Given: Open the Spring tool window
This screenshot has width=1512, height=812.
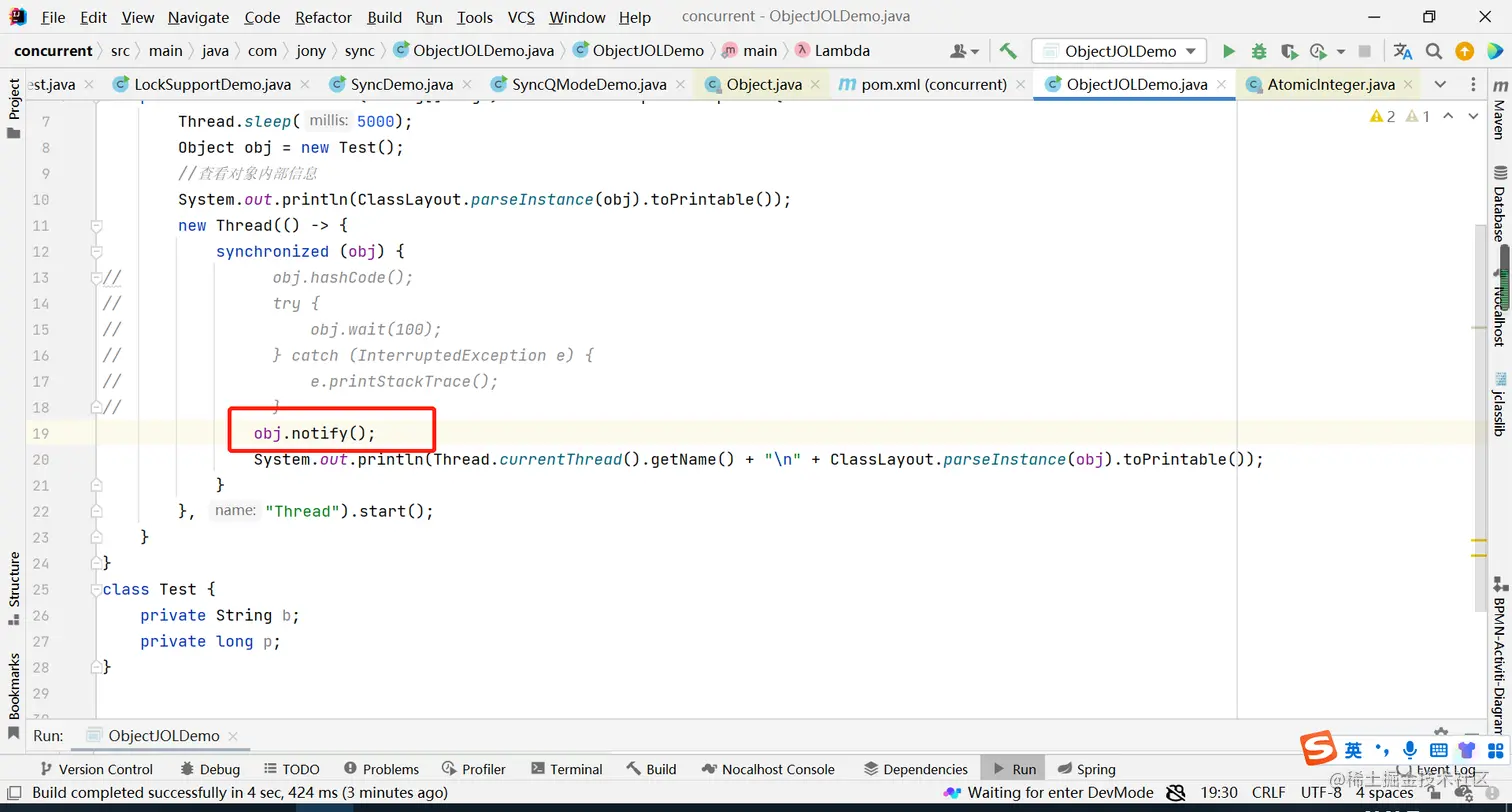Looking at the screenshot, I should (1086, 769).
